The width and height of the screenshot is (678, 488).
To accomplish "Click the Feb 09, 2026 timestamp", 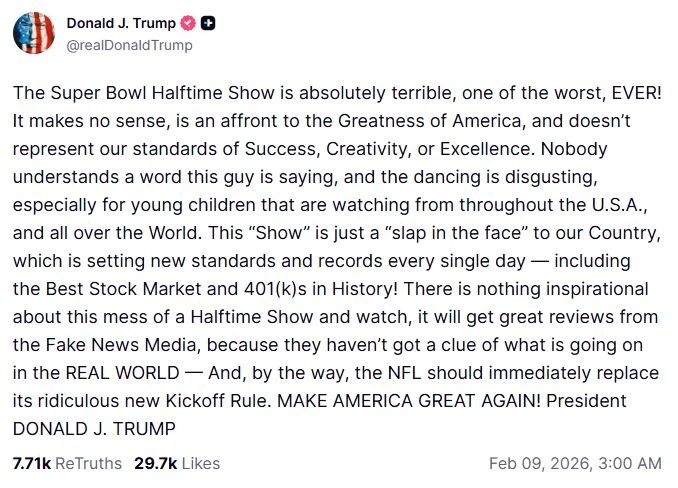I will point(575,463).
